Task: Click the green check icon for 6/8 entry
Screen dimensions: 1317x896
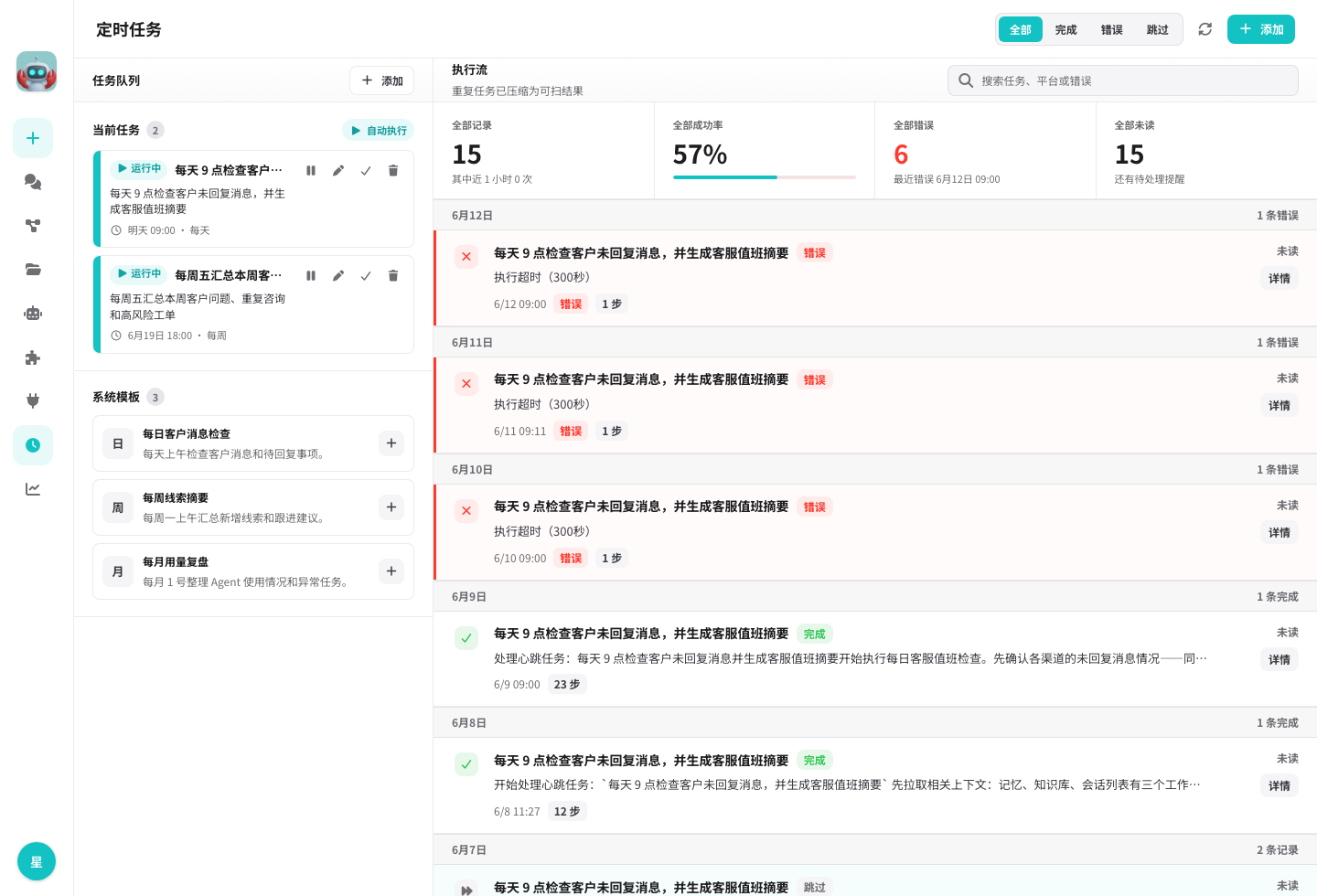Action: point(466,764)
